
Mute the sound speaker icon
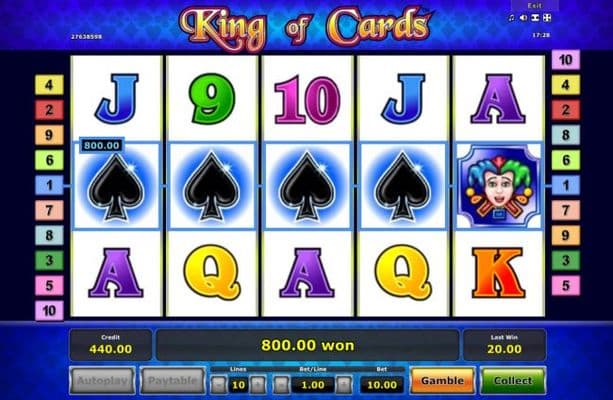(523, 18)
